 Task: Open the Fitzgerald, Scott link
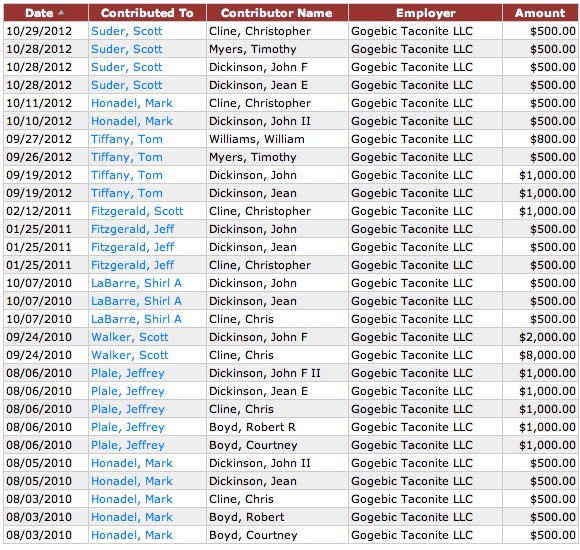137,211
